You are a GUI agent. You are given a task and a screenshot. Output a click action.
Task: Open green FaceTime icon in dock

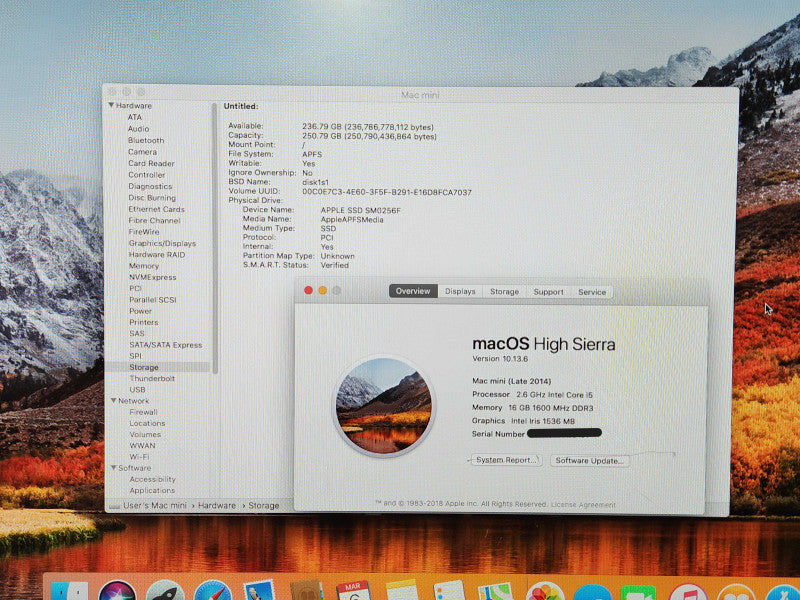tap(638, 594)
